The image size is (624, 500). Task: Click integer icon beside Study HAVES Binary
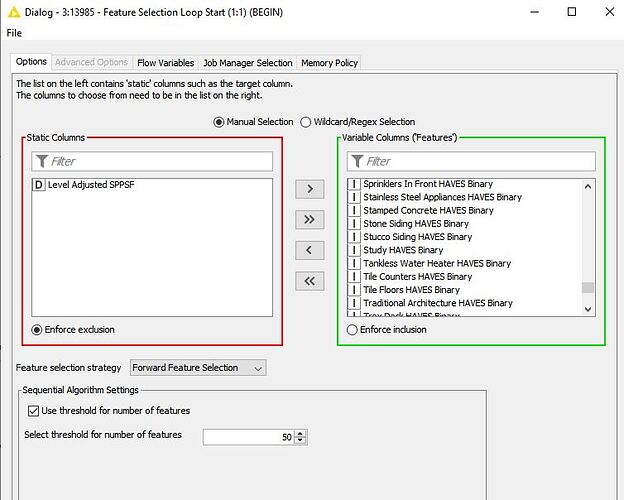pos(353,250)
